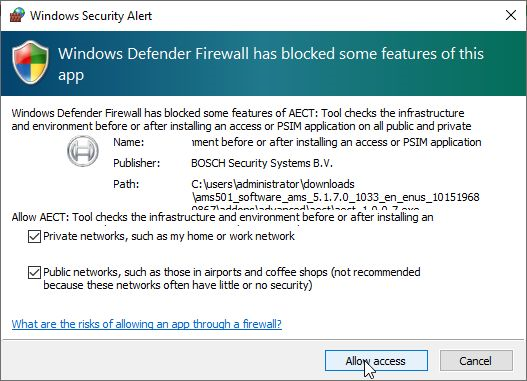Click the Windows Defender shield icon

pos(30,62)
